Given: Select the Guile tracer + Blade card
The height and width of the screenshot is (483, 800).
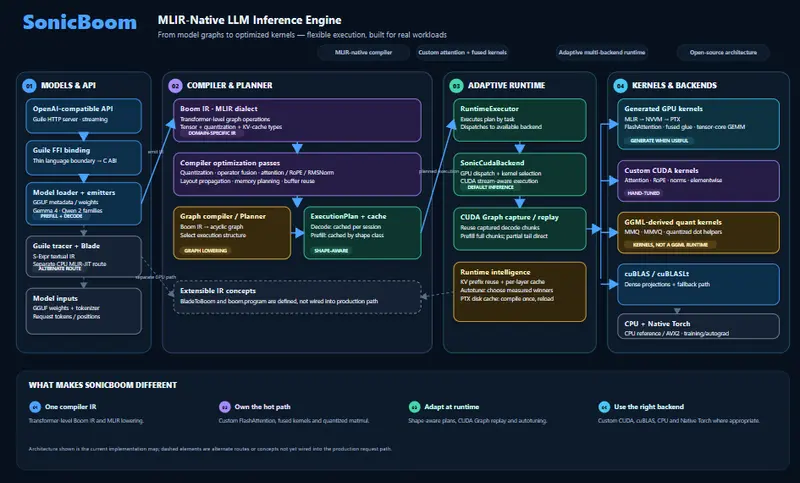Looking at the screenshot, I should [84, 257].
